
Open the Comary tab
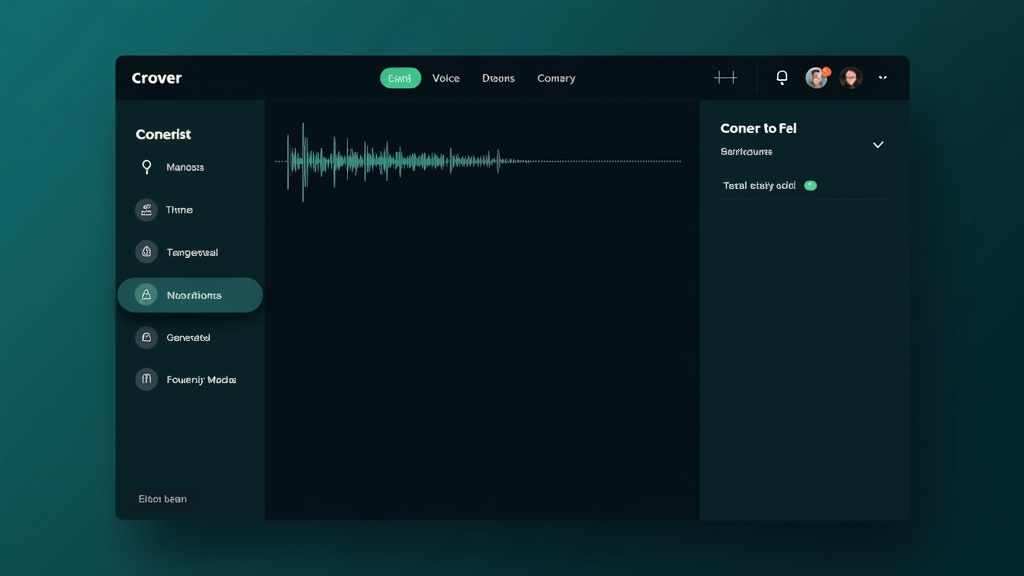click(x=556, y=78)
